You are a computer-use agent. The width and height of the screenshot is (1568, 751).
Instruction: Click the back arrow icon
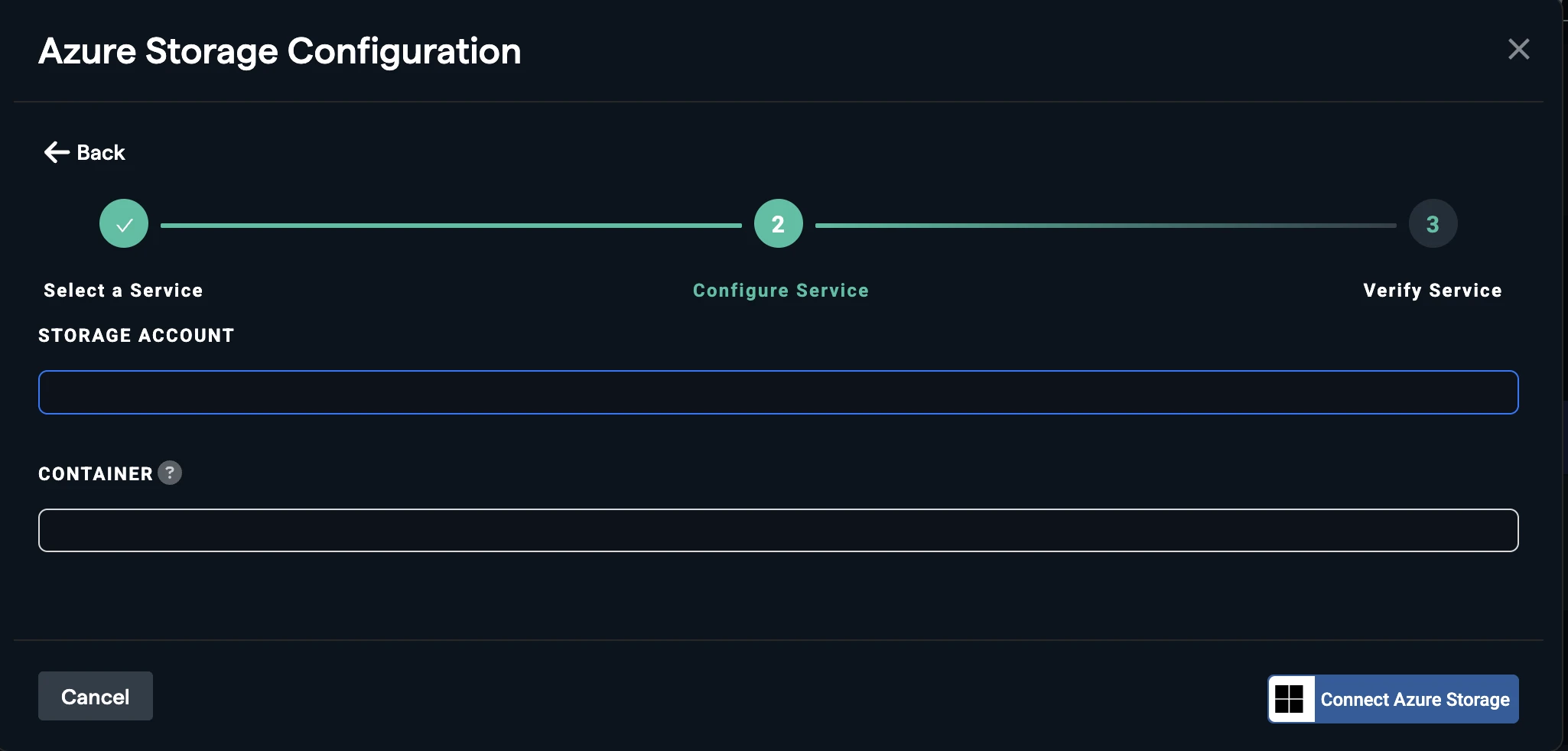click(x=57, y=152)
